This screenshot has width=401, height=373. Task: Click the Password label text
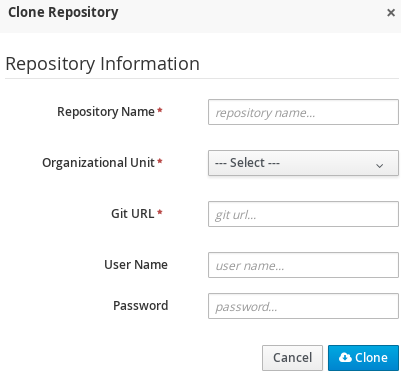141,306
